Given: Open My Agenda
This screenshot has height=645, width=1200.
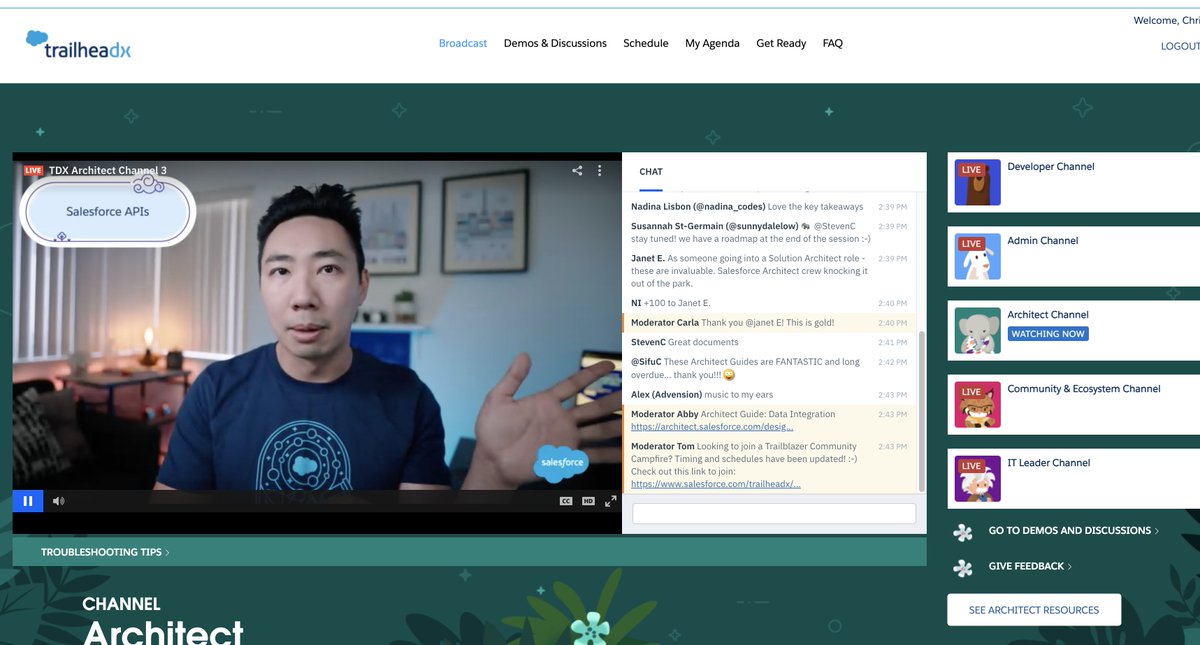Looking at the screenshot, I should pyautogui.click(x=712, y=43).
